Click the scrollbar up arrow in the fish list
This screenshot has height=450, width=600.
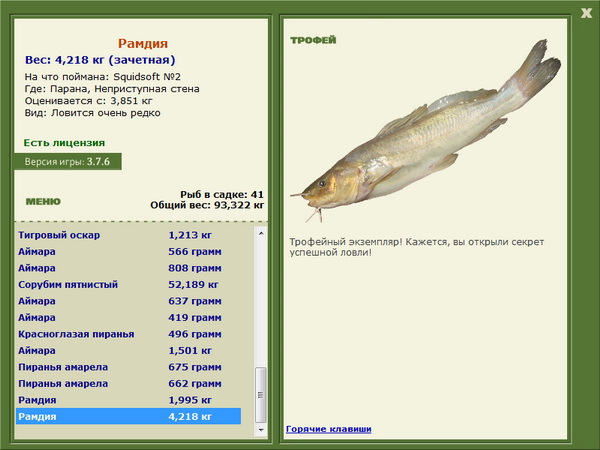pyautogui.click(x=261, y=233)
